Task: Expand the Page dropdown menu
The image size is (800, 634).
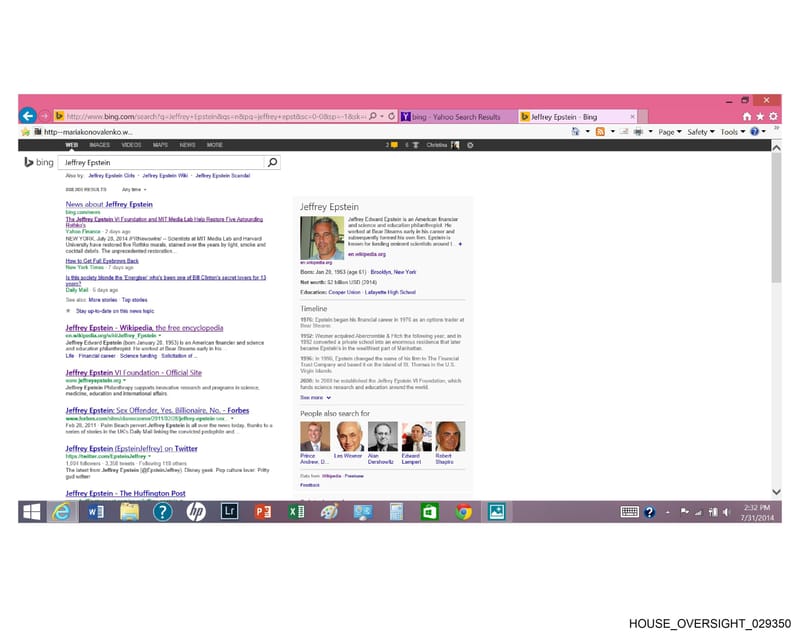Action: pyautogui.click(x=669, y=132)
